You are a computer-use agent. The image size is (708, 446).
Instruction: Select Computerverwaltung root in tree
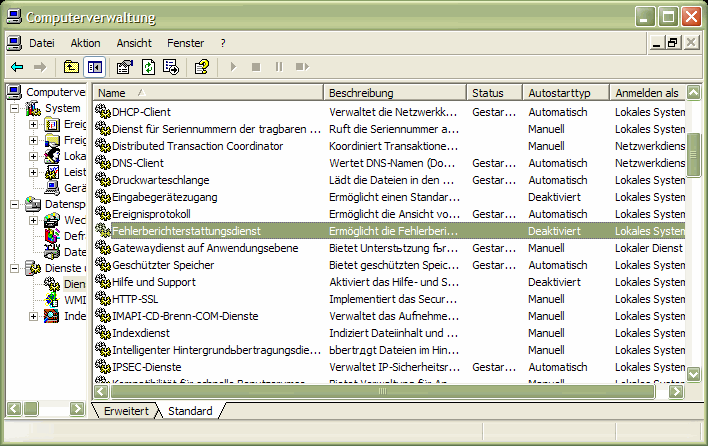click(46, 92)
